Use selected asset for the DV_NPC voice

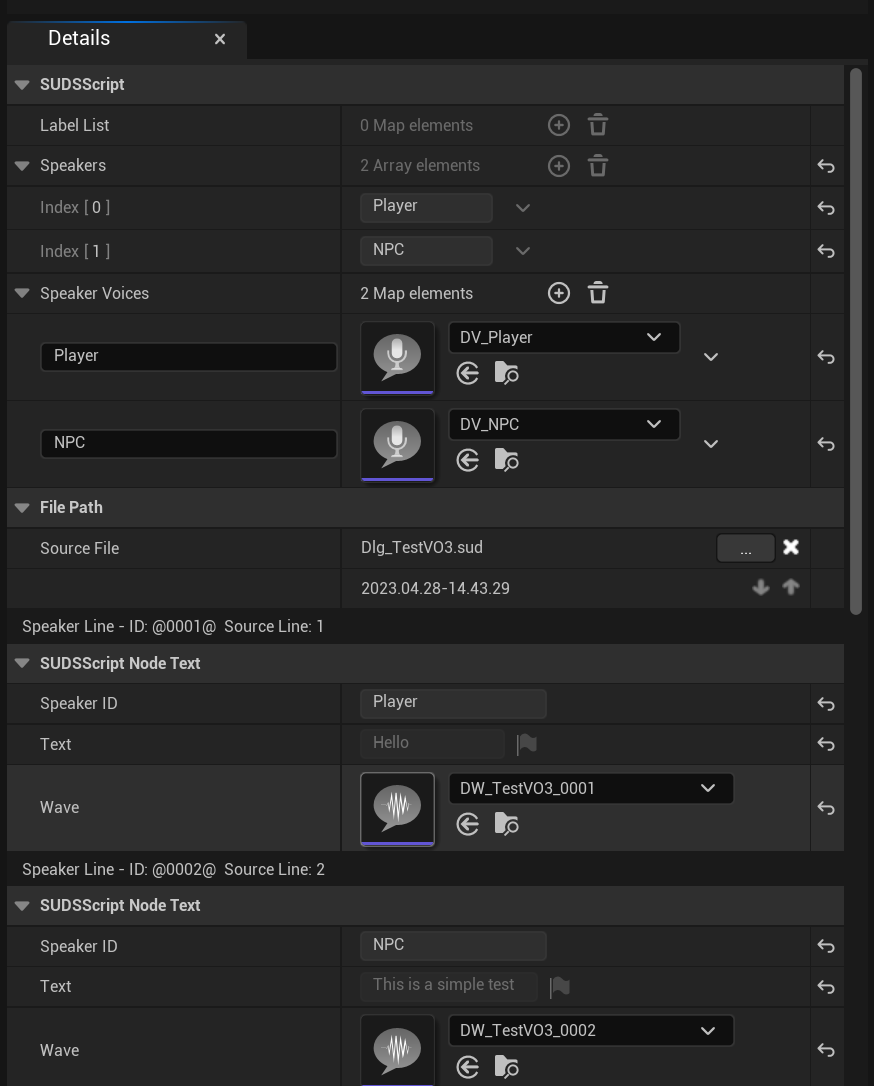pyautogui.click(x=468, y=460)
